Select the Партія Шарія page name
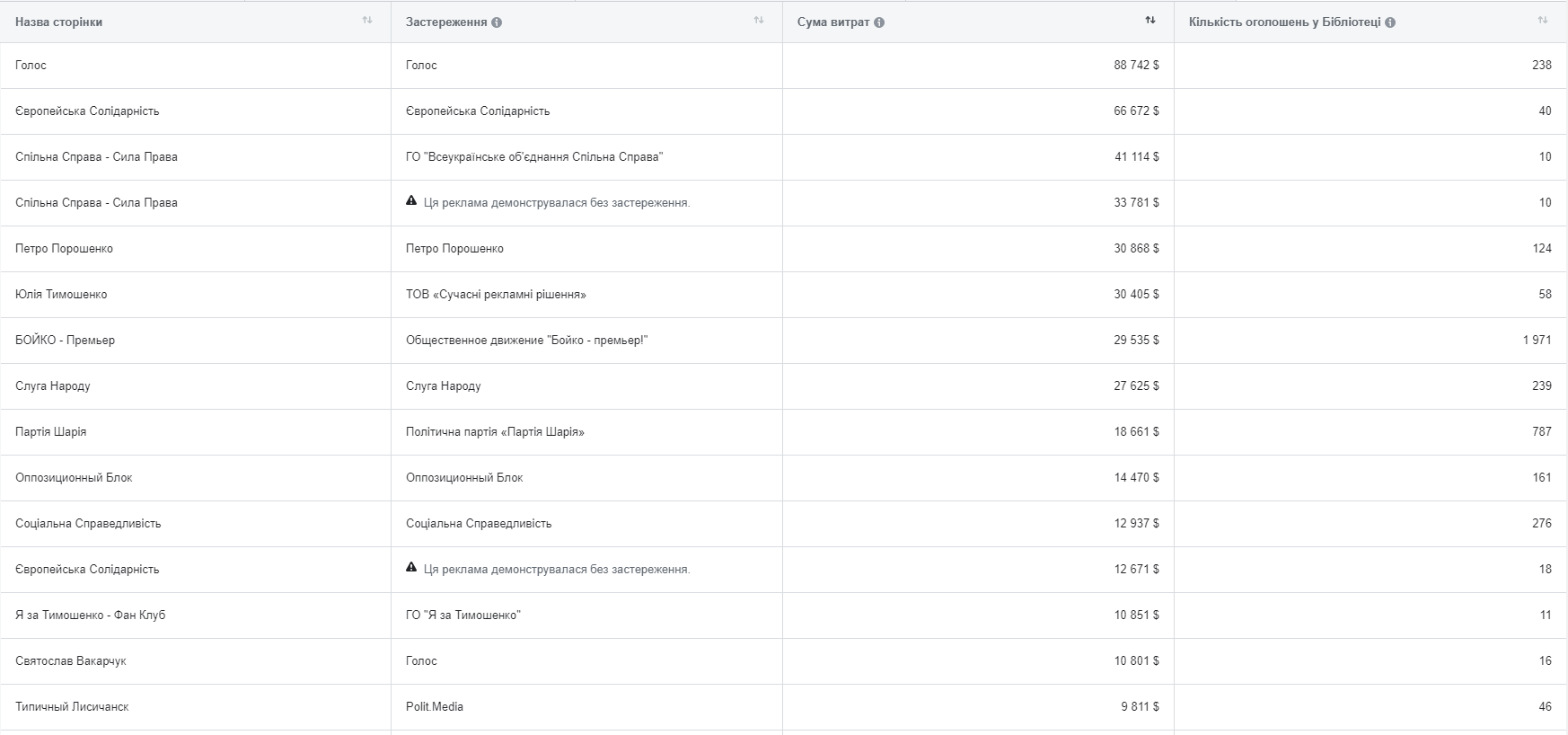 [50, 432]
